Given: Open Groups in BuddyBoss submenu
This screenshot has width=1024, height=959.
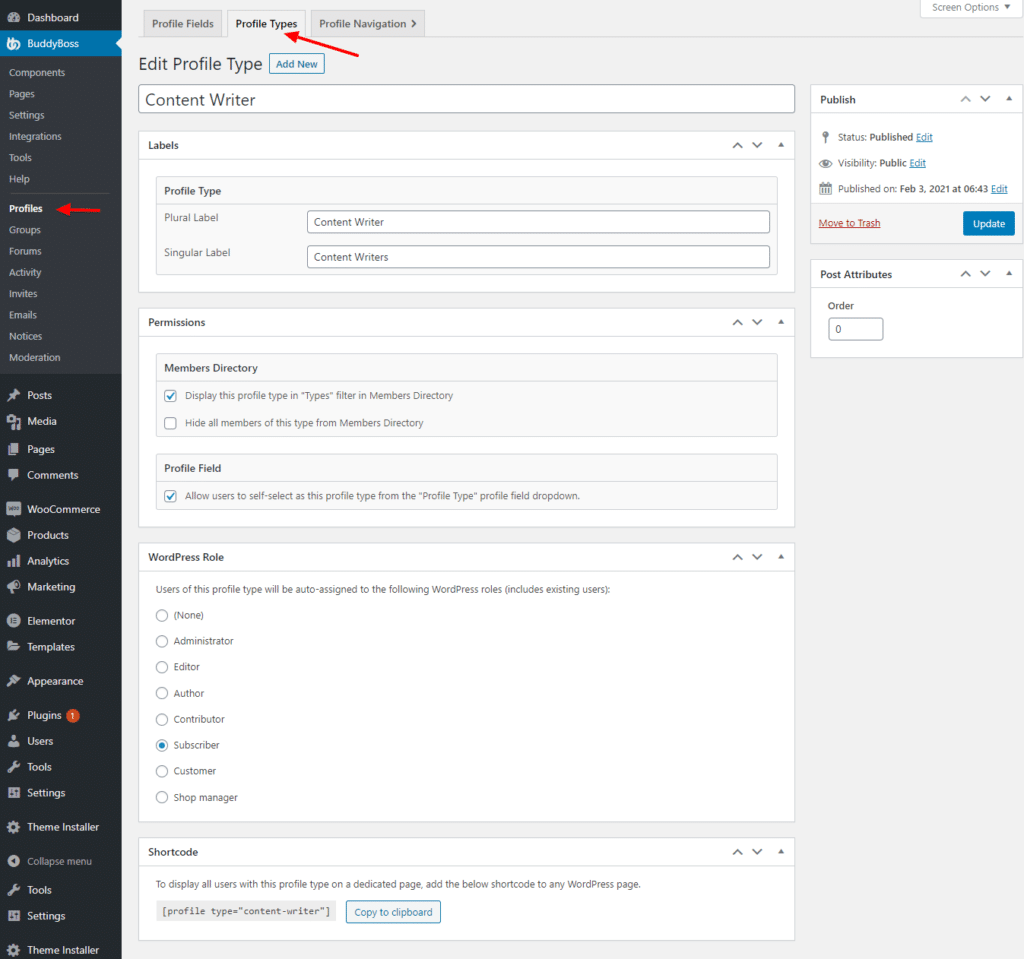Looking at the screenshot, I should [25, 230].
